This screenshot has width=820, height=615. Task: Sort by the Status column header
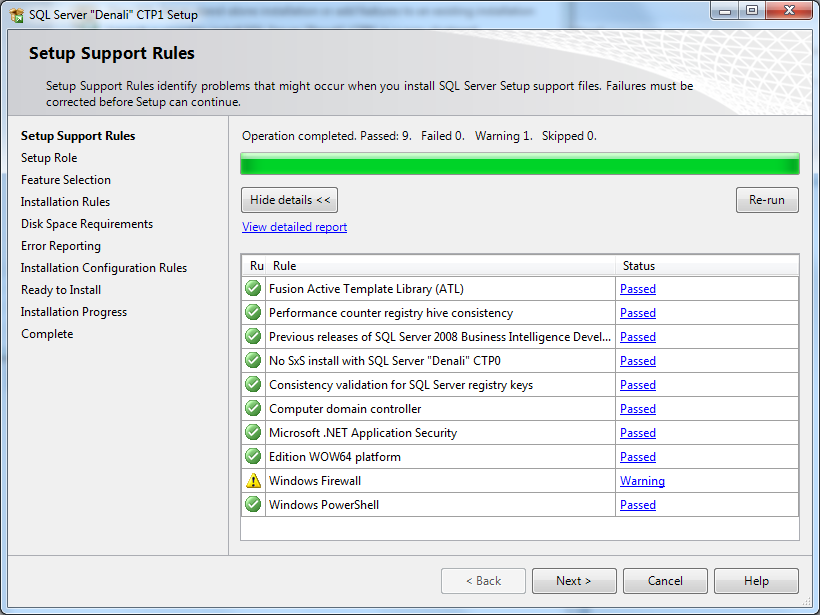click(707, 266)
